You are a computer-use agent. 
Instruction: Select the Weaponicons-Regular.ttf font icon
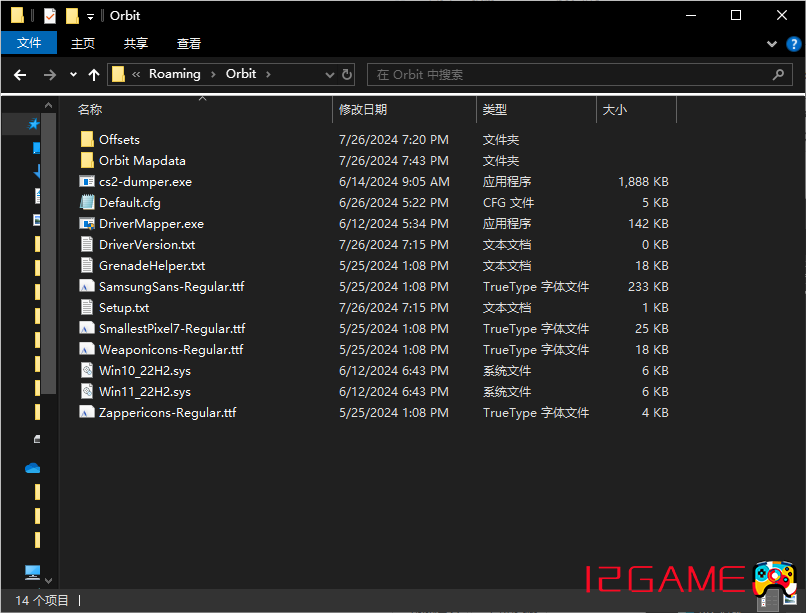coord(87,349)
